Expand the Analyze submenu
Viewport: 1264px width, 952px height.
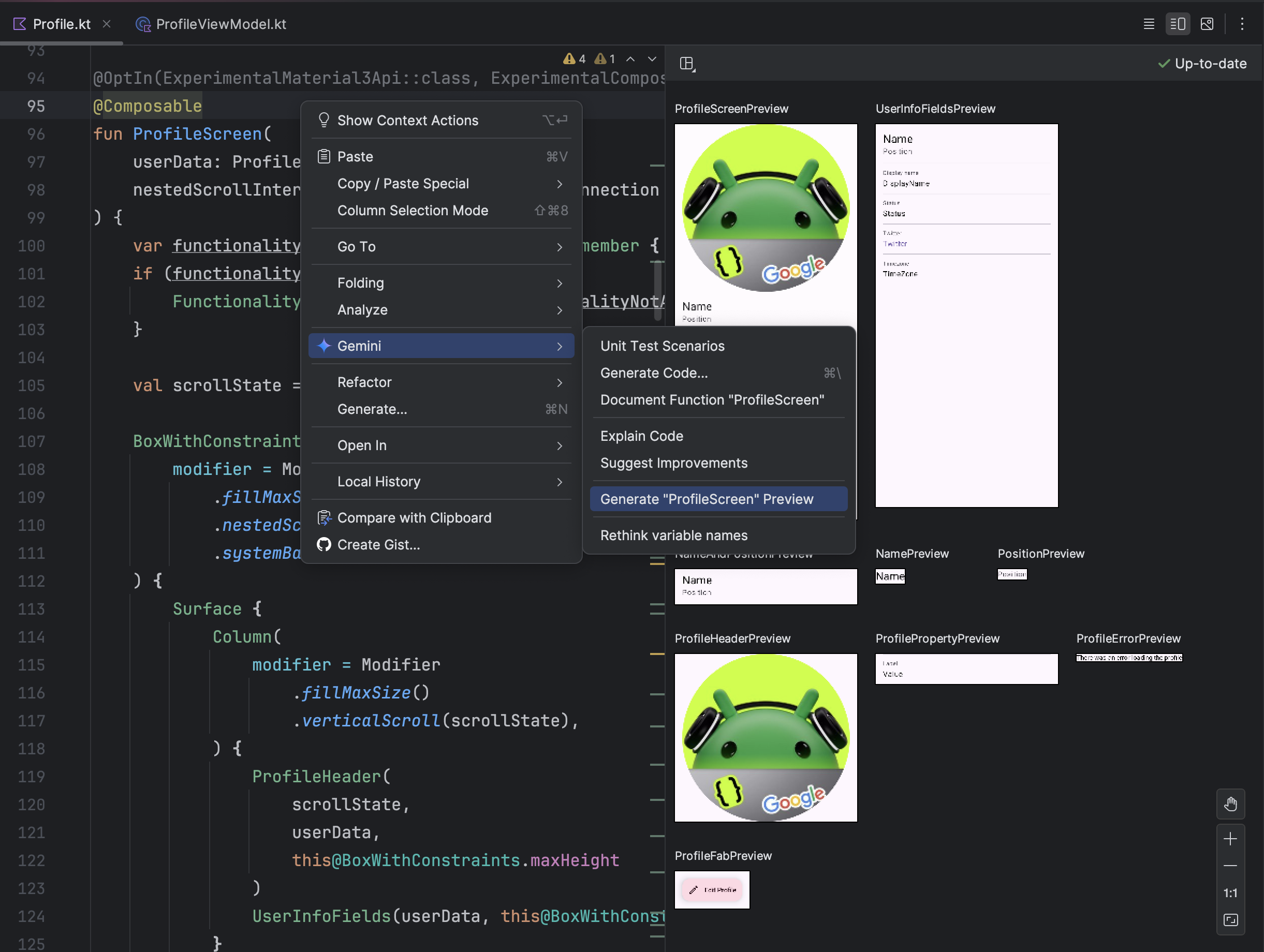[440, 309]
